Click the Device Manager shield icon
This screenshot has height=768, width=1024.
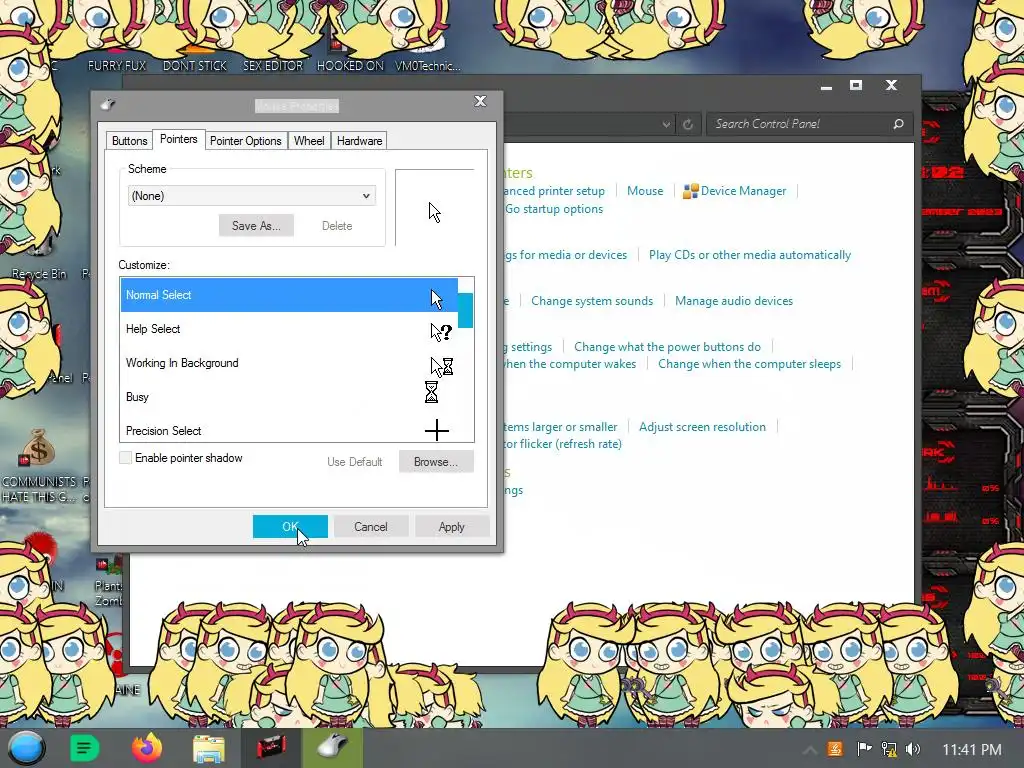pos(690,191)
